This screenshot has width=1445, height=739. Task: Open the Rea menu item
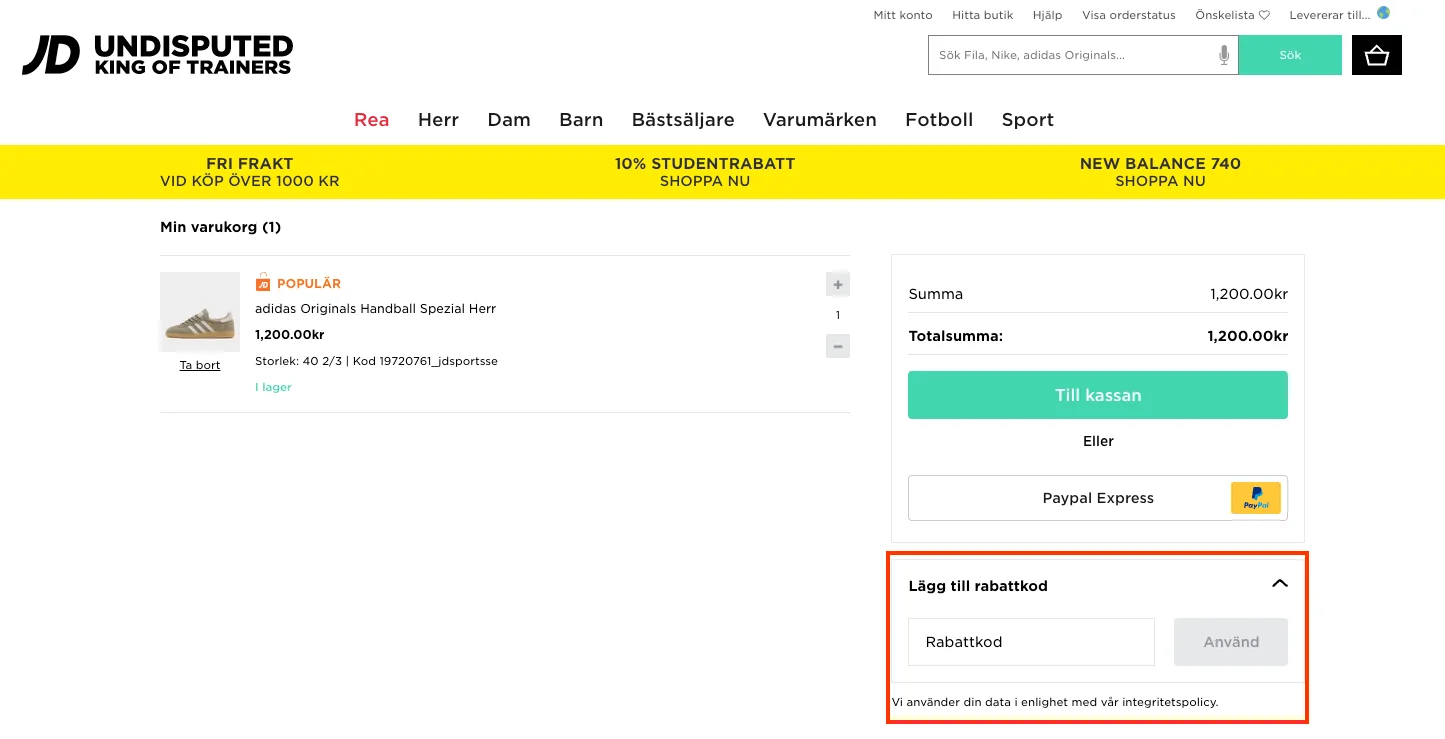click(371, 119)
